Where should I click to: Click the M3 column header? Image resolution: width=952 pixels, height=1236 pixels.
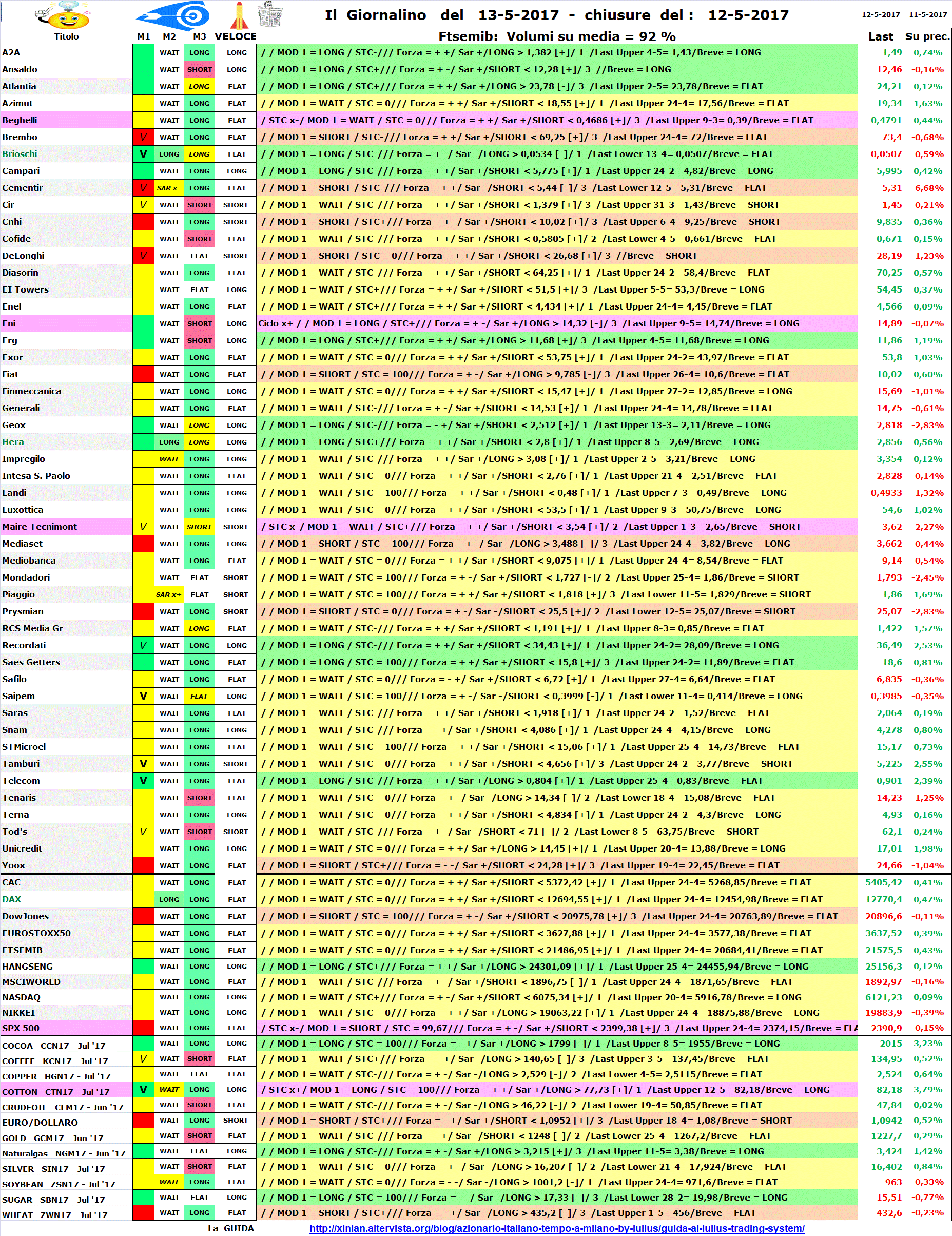coord(199,37)
